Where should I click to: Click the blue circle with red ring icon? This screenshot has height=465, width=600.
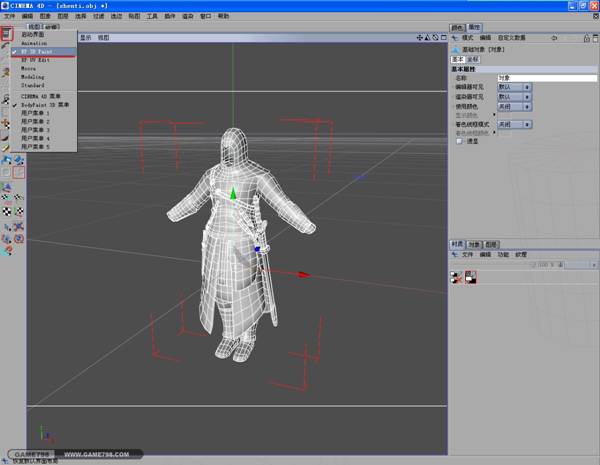coord(19,238)
